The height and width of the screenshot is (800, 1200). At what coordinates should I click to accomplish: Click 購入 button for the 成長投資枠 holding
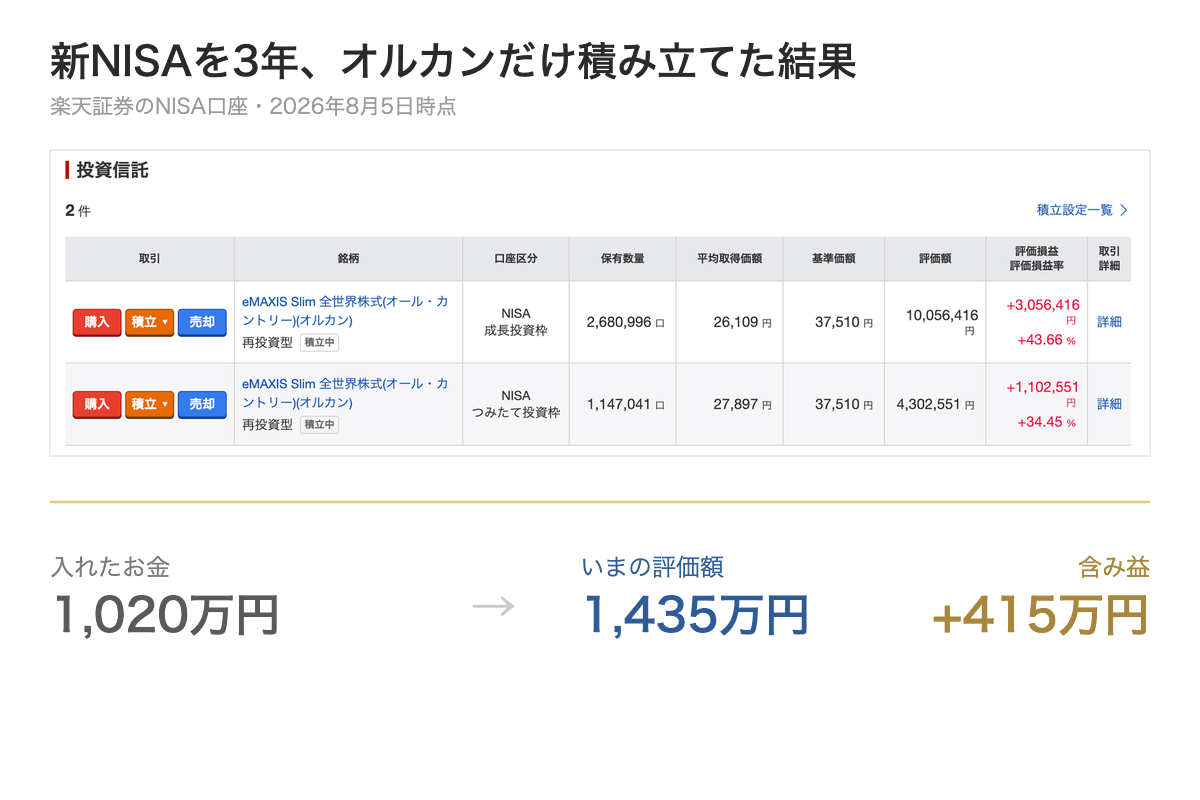tap(97, 322)
